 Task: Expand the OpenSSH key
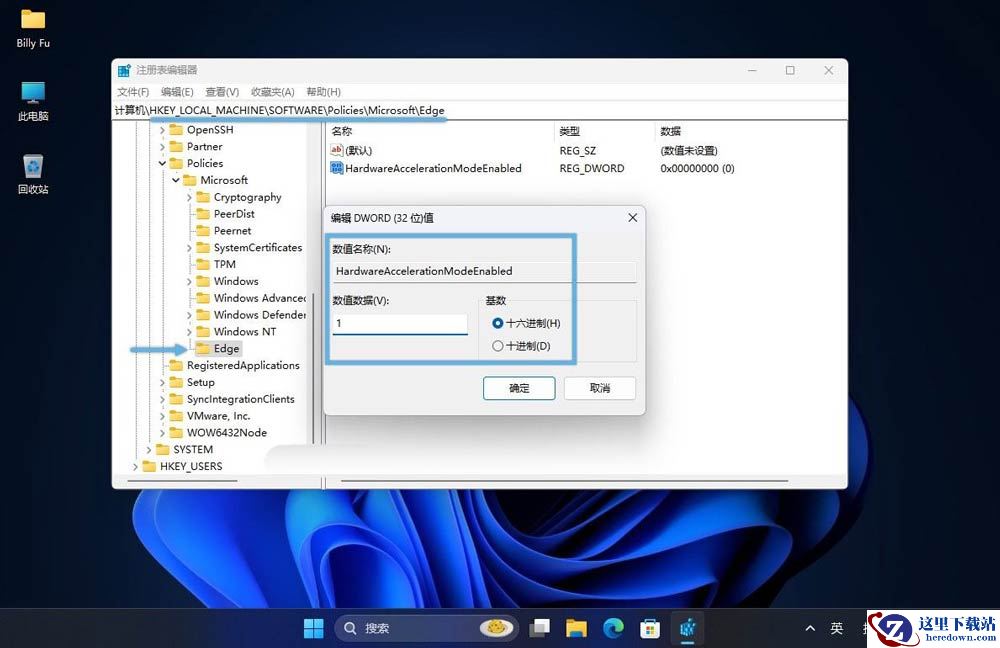click(x=162, y=129)
